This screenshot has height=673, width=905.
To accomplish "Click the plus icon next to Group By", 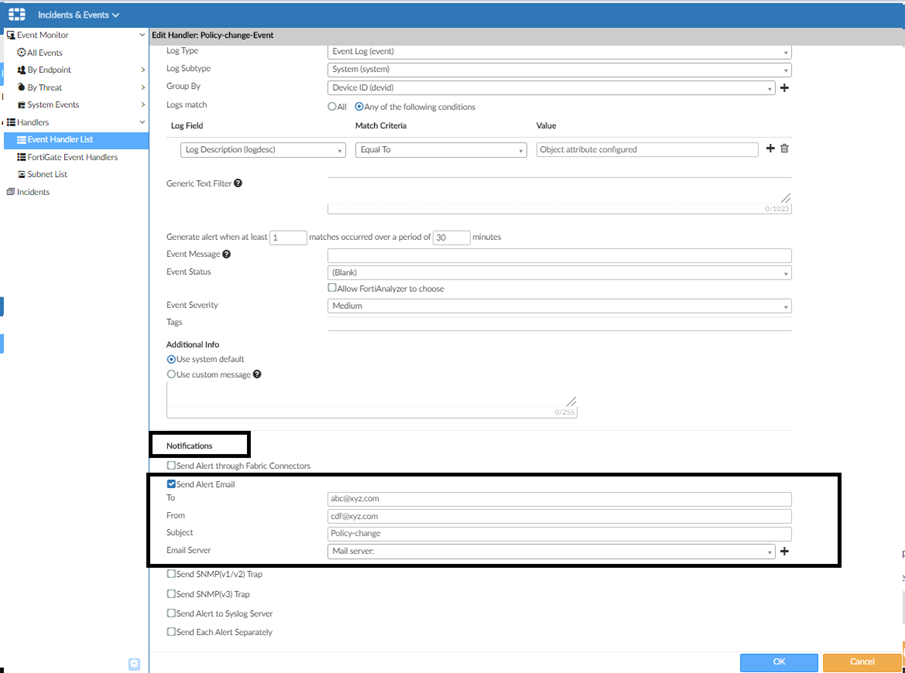I will tap(784, 88).
